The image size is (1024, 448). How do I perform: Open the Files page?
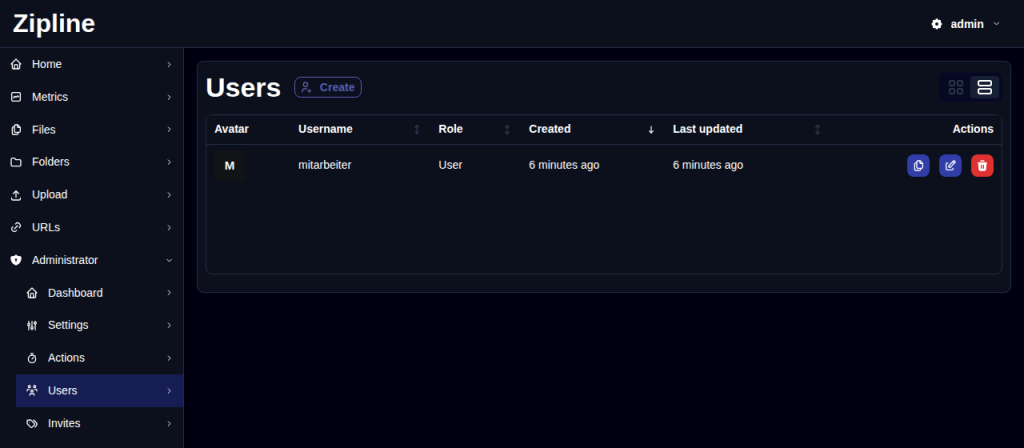[x=91, y=129]
